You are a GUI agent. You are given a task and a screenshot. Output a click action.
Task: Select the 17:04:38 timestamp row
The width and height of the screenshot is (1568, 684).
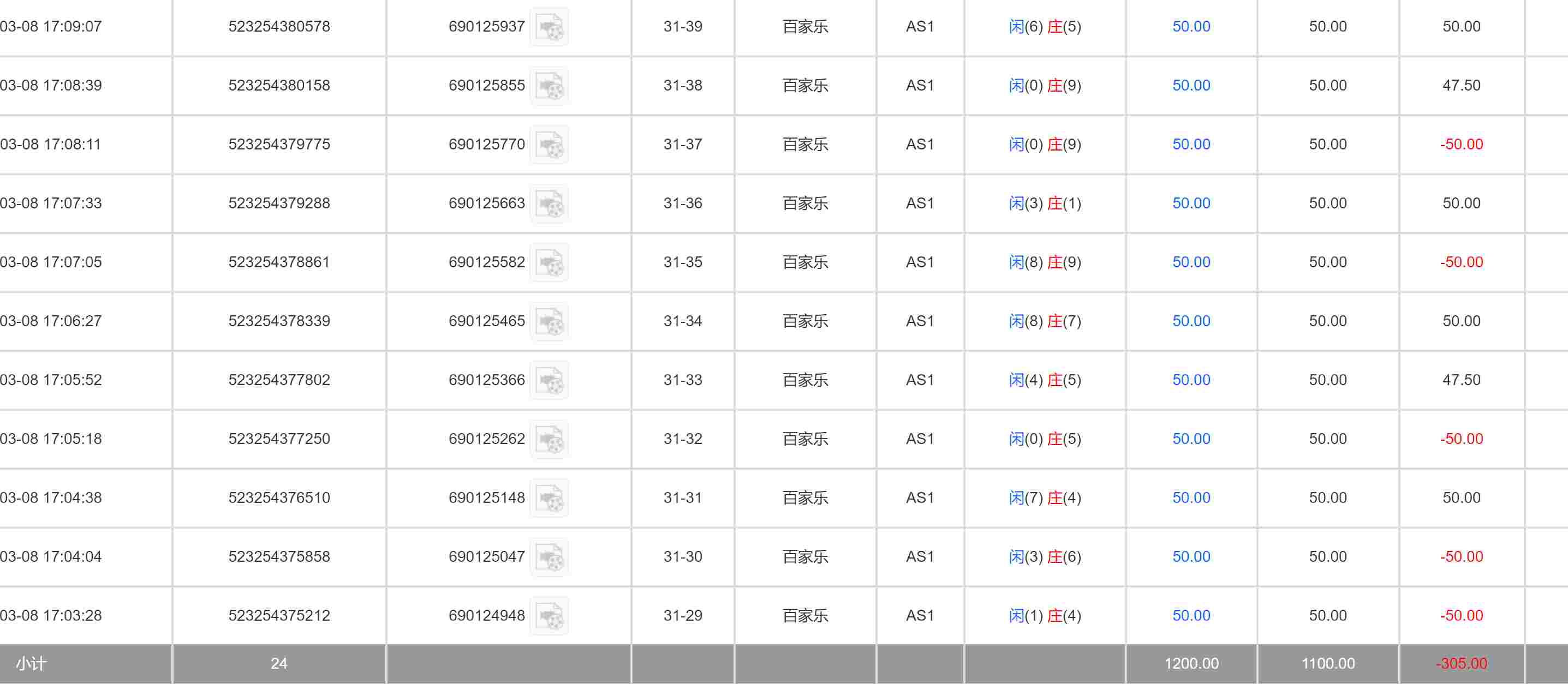51,498
